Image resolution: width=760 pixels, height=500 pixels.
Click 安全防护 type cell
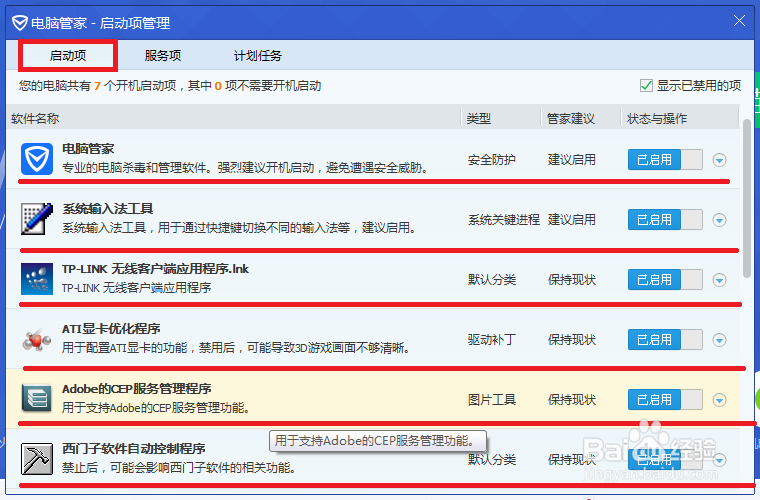(491, 159)
